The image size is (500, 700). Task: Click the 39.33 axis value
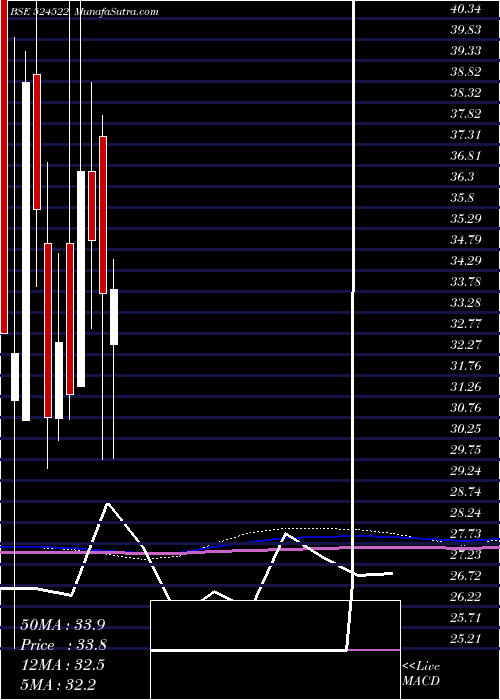466,51
